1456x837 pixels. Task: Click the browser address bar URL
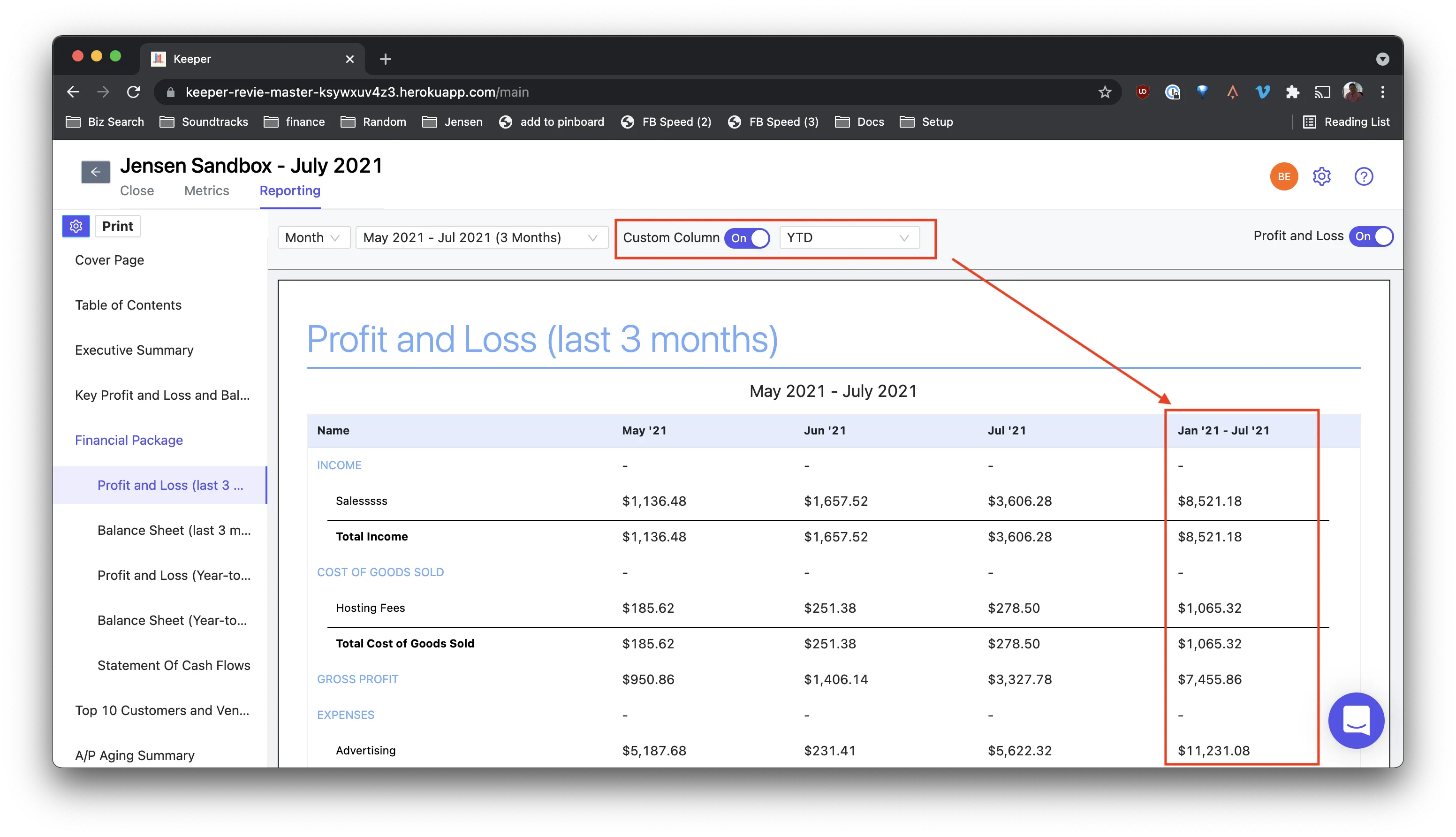coord(357,92)
